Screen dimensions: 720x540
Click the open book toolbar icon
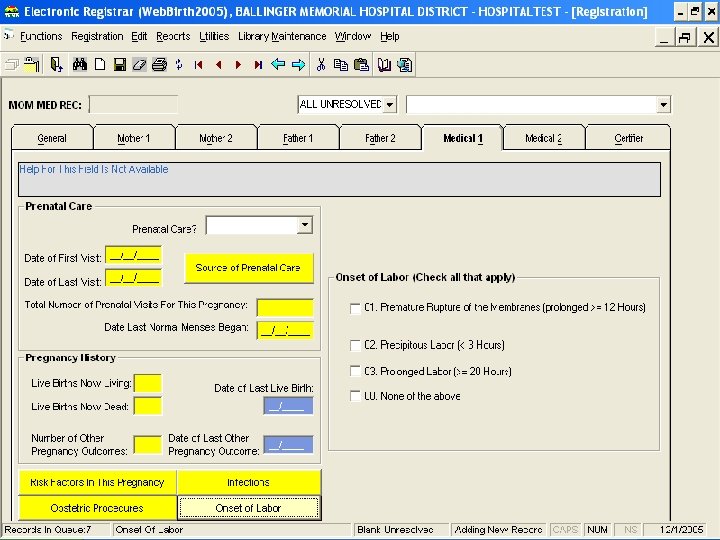coord(384,65)
